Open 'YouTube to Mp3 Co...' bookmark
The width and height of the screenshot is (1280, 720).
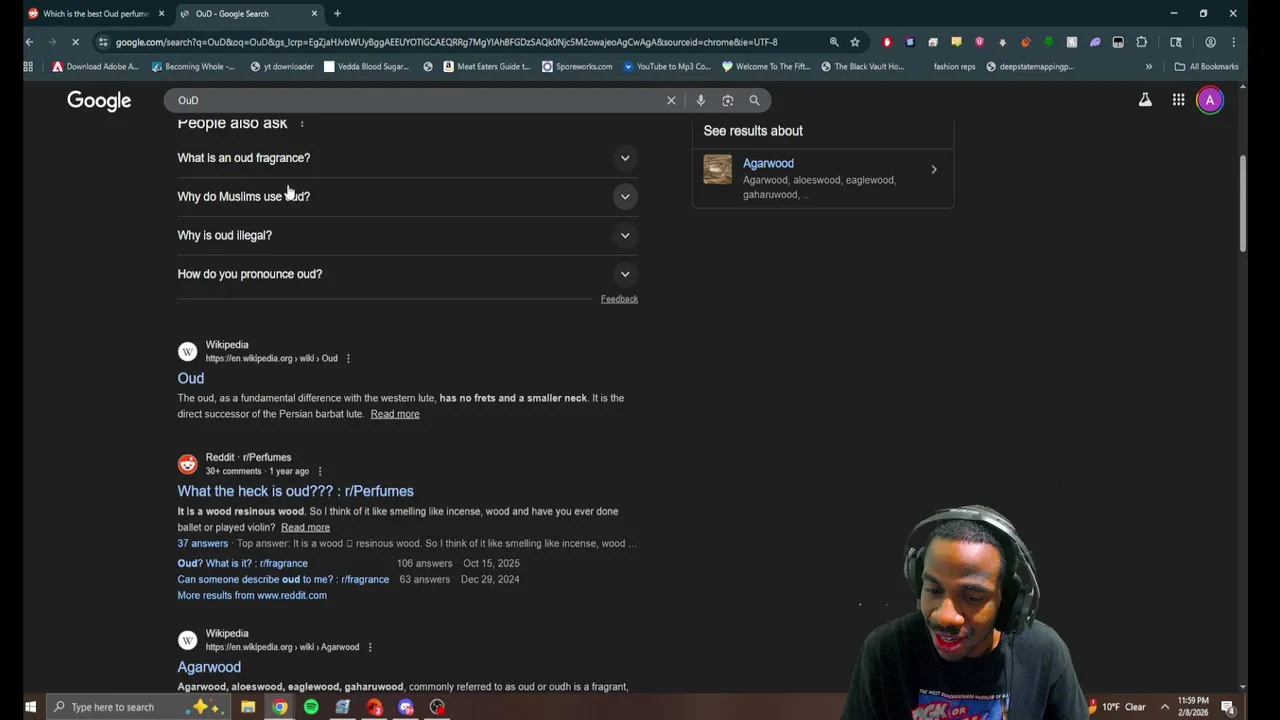point(666,67)
